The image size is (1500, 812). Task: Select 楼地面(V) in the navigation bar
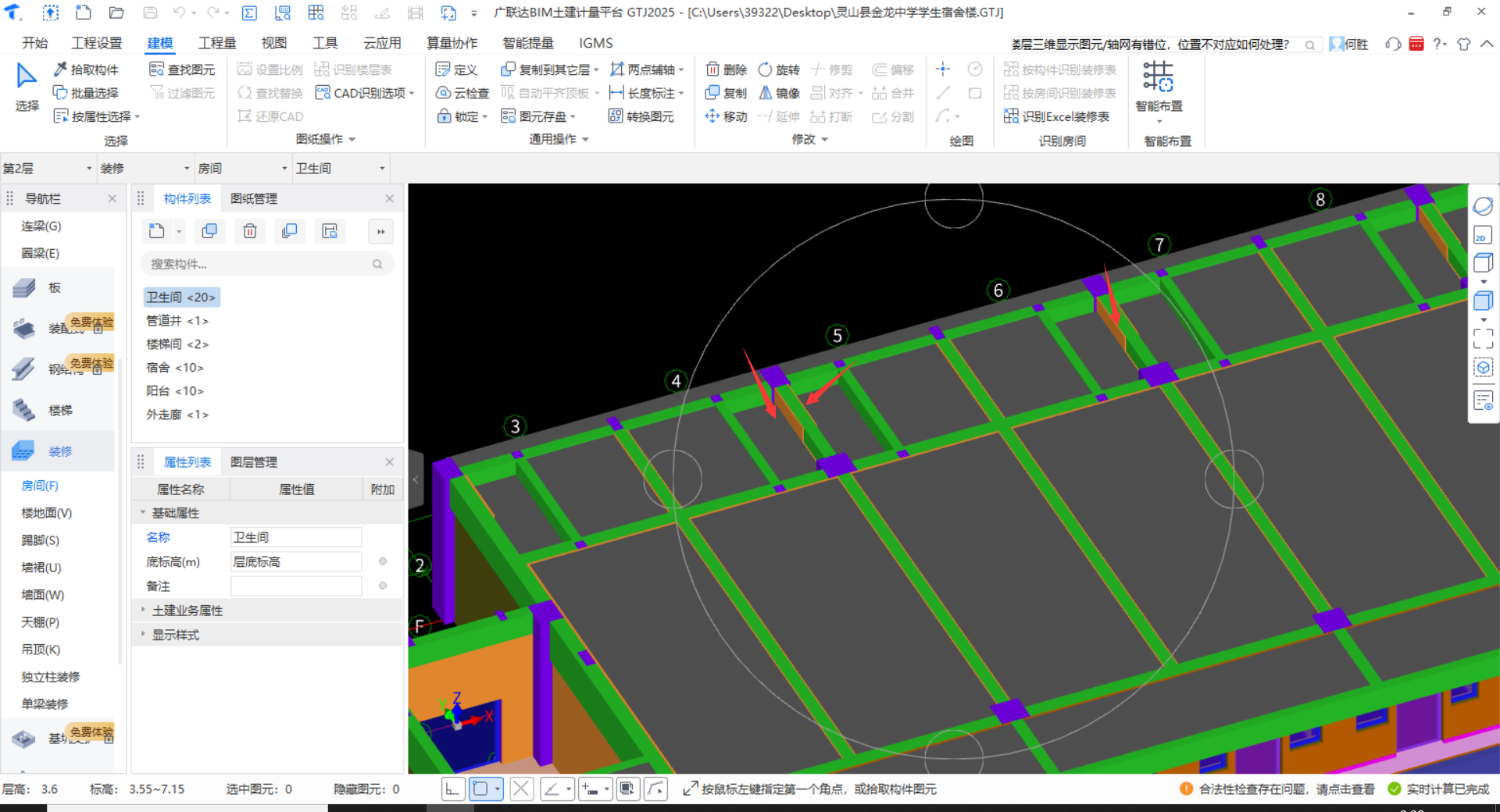pyautogui.click(x=47, y=513)
